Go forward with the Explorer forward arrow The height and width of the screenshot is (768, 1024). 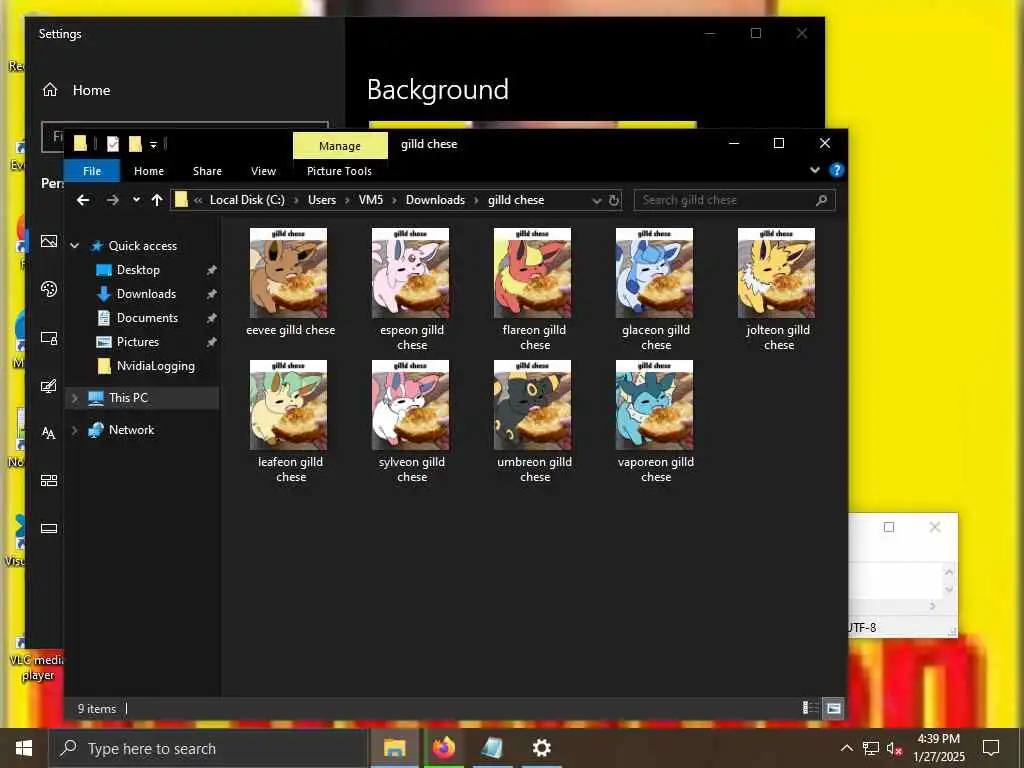112,200
